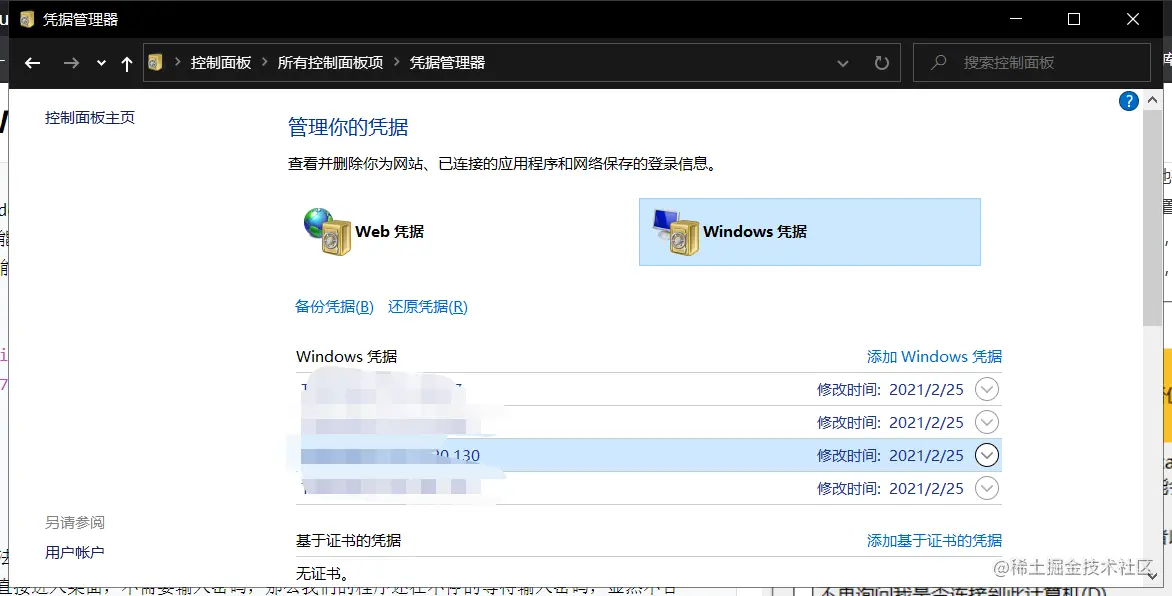Click the scrollbar down arrow
Image resolution: width=1172 pixels, height=596 pixels.
point(1152,577)
